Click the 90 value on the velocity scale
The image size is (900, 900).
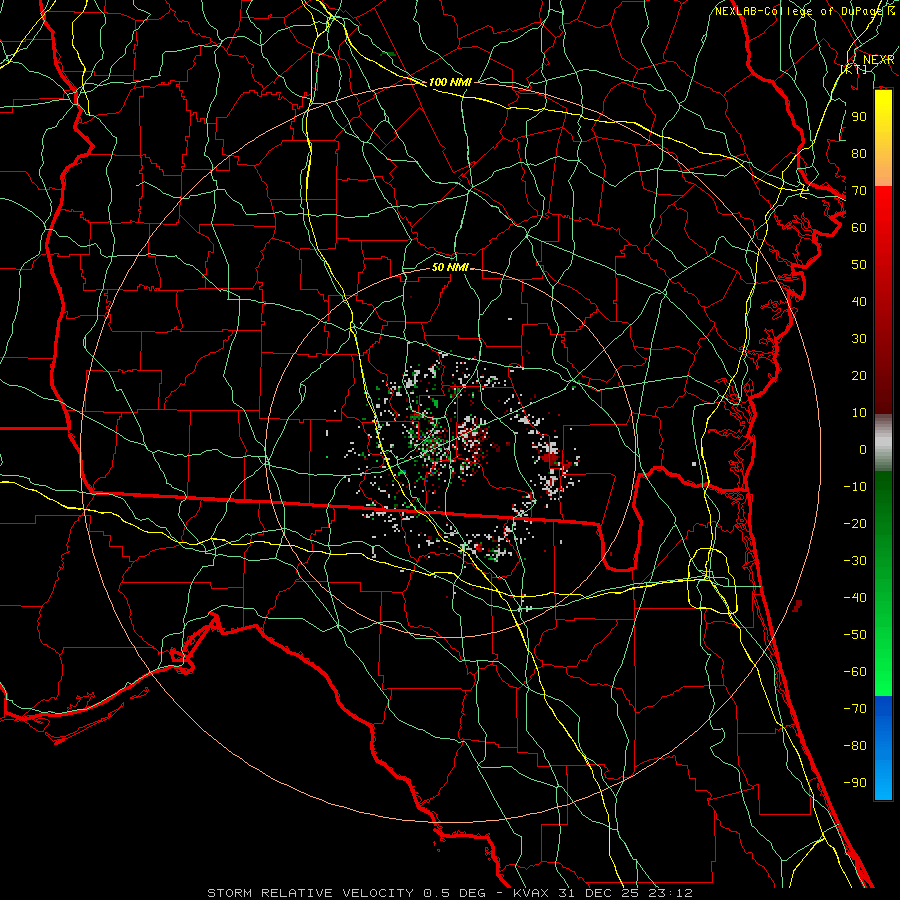(x=859, y=117)
